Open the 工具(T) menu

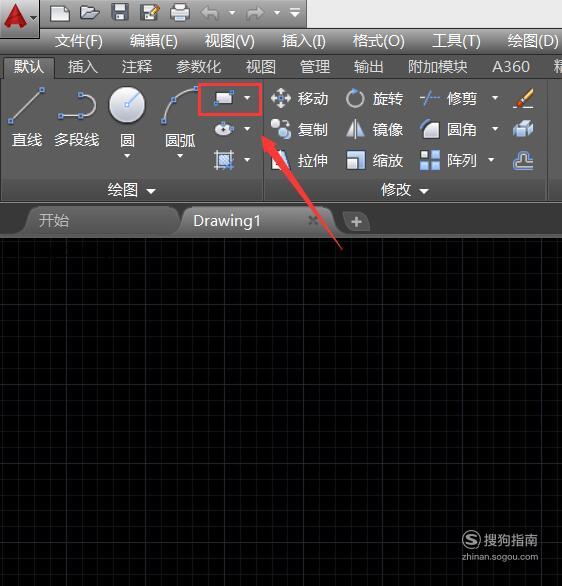pos(456,41)
